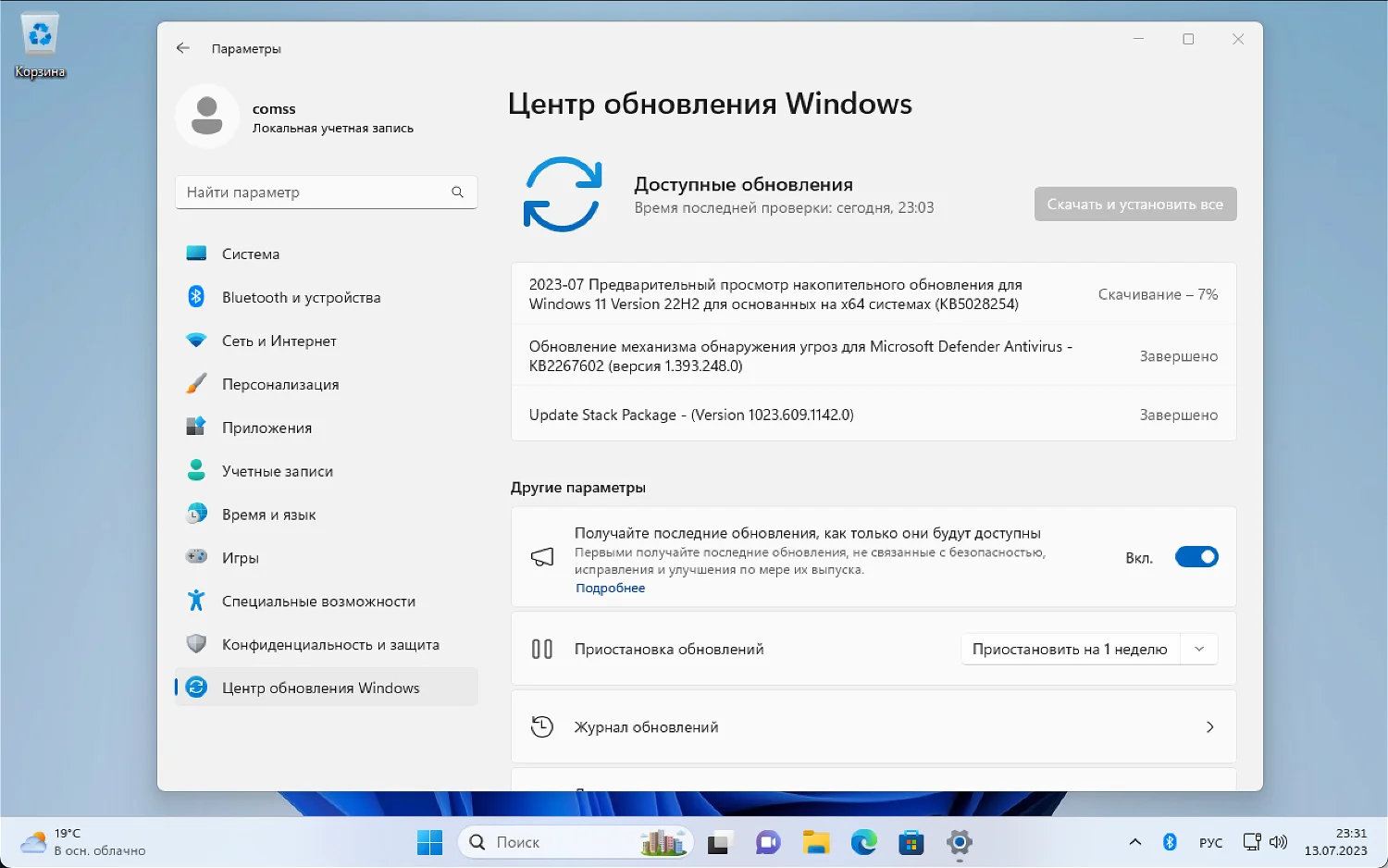
Task: Click the Персонализация brush icon
Action: (196, 384)
